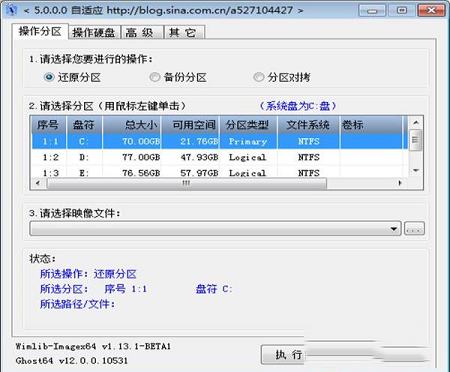Click the 所选路径/文件 status label
Viewport: 450px width, 372px height.
pos(77,304)
